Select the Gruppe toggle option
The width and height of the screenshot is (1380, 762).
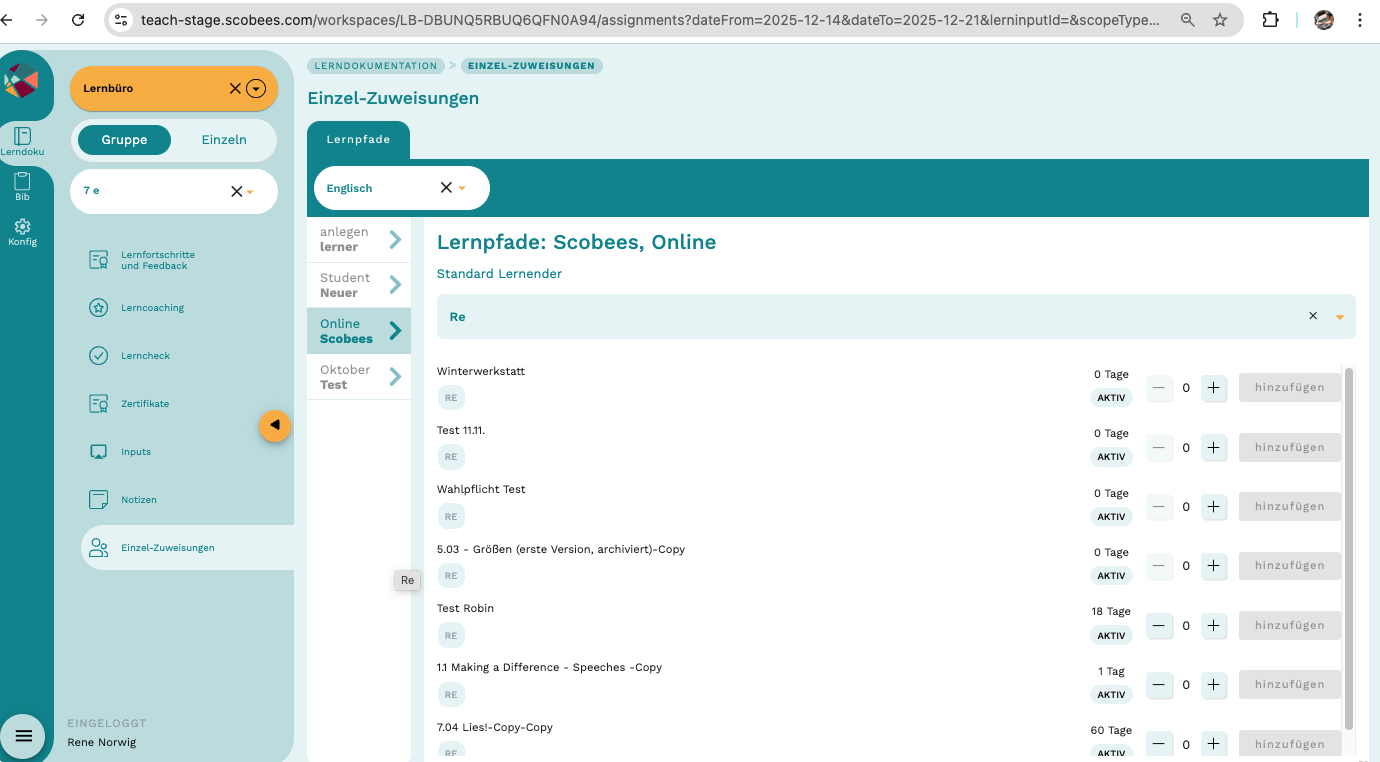(x=124, y=140)
